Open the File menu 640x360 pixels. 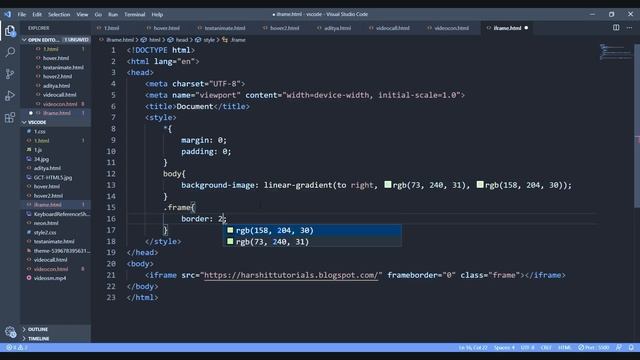(22, 14)
